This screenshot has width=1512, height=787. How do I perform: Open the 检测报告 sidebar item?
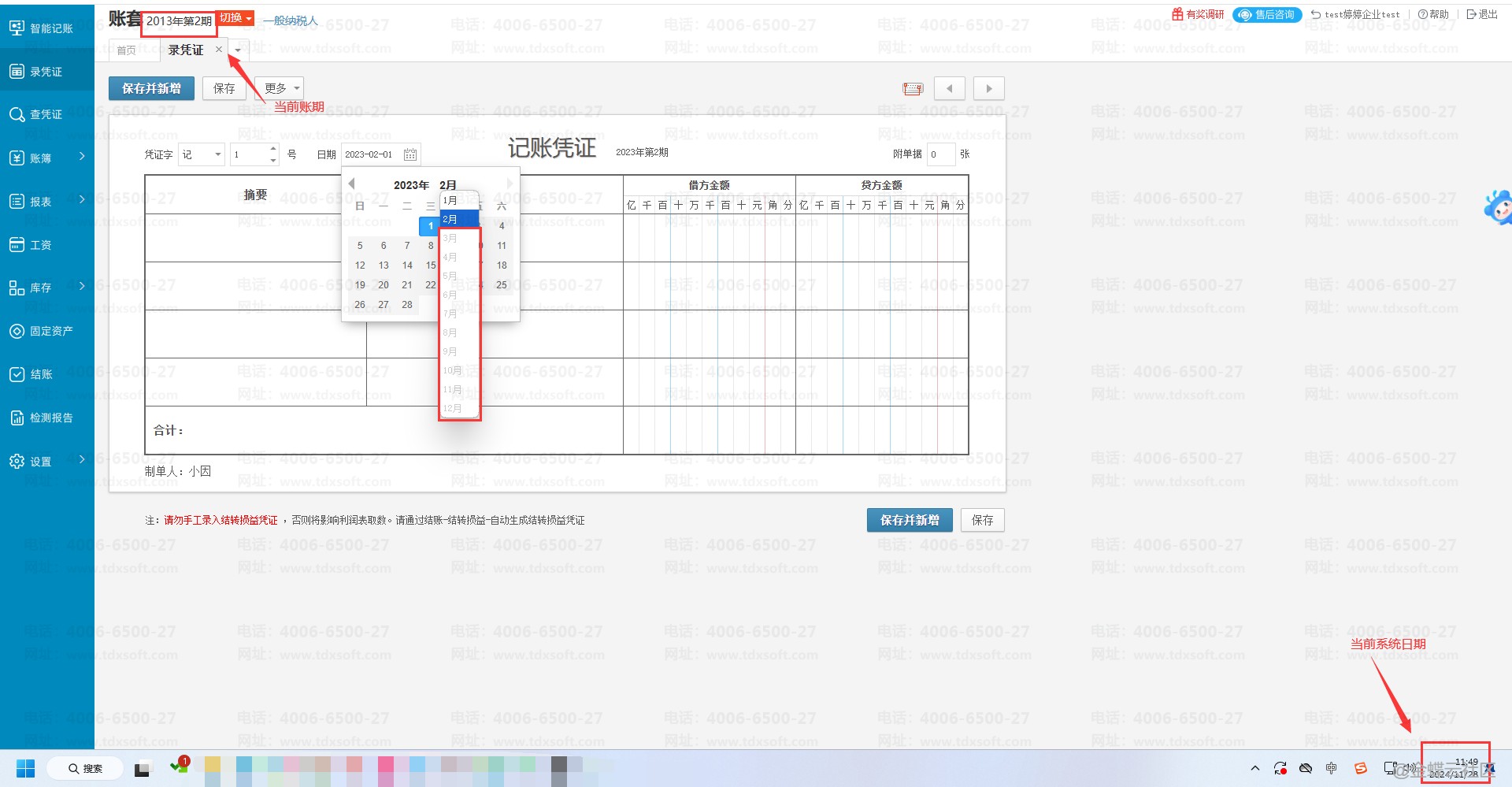tap(46, 418)
